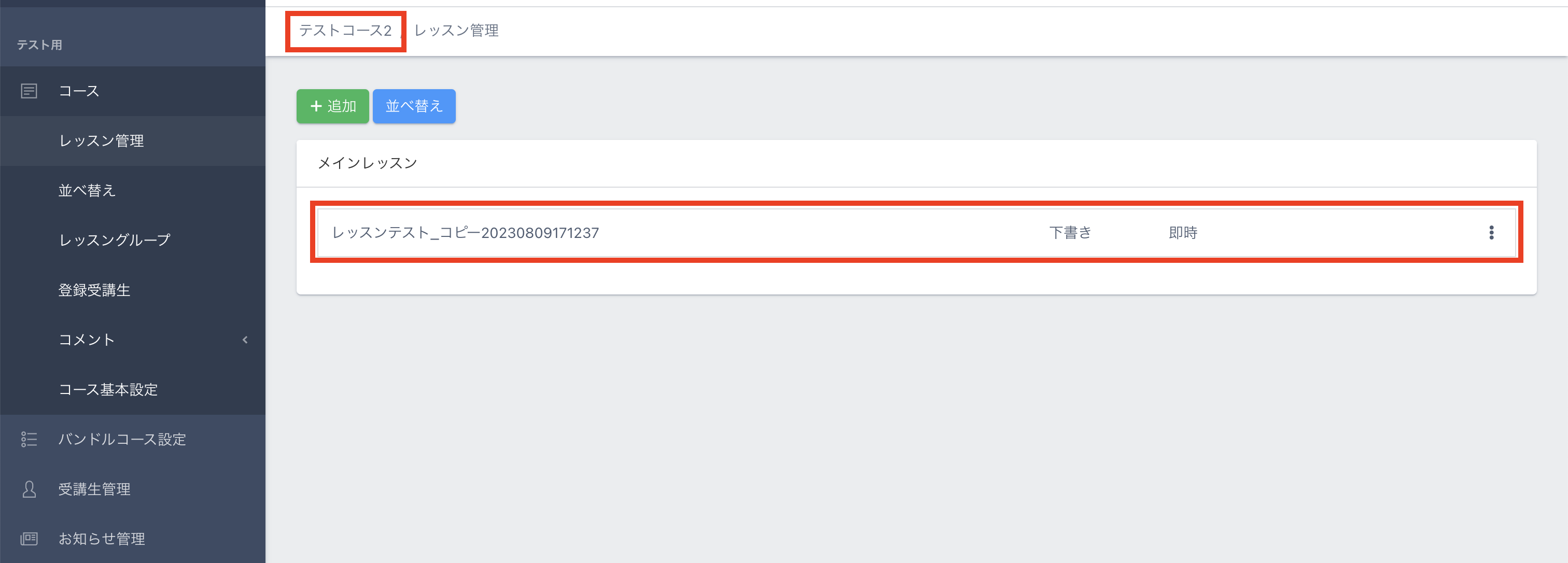Open レッスン管理 in the sidebar

pos(101,141)
